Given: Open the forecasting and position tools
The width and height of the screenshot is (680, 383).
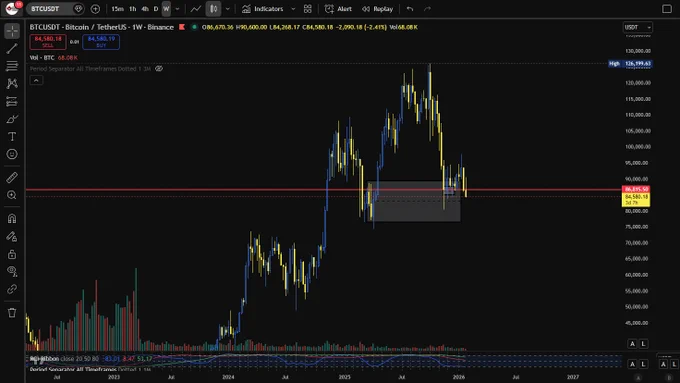Looking at the screenshot, I should [12, 101].
